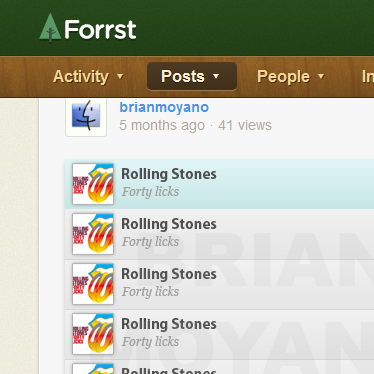
Task: Select the highlighted Rolling Stones title
Action: pyautogui.click(x=169, y=174)
